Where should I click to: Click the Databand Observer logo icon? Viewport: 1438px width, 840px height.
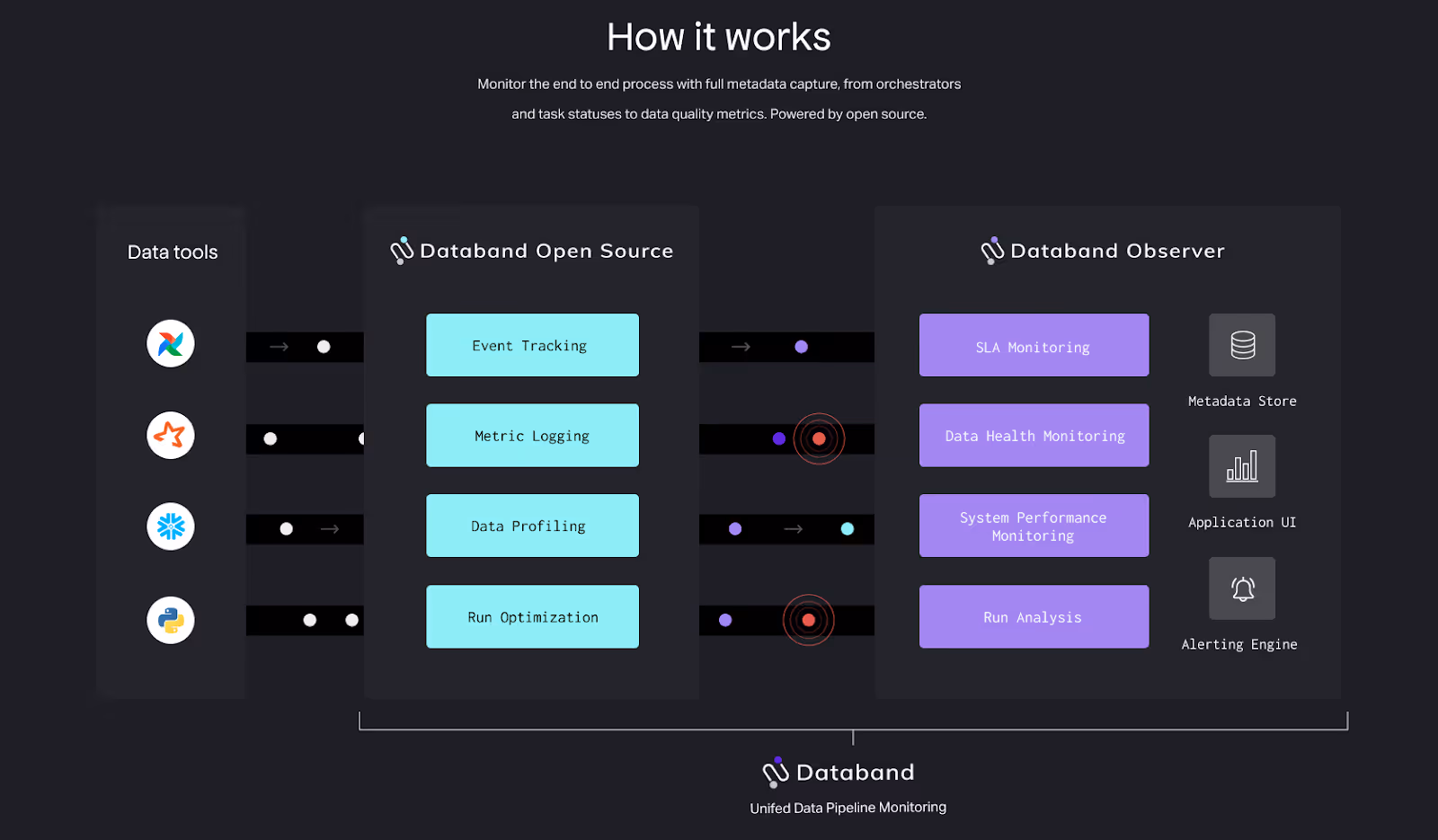click(x=992, y=251)
